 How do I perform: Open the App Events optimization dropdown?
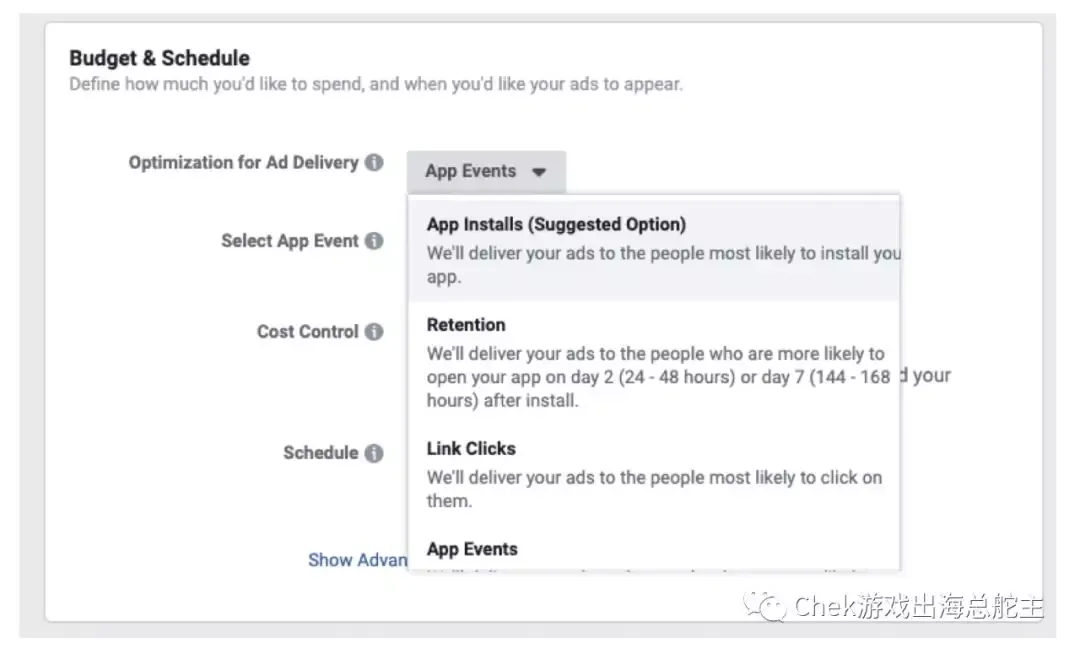tap(486, 171)
